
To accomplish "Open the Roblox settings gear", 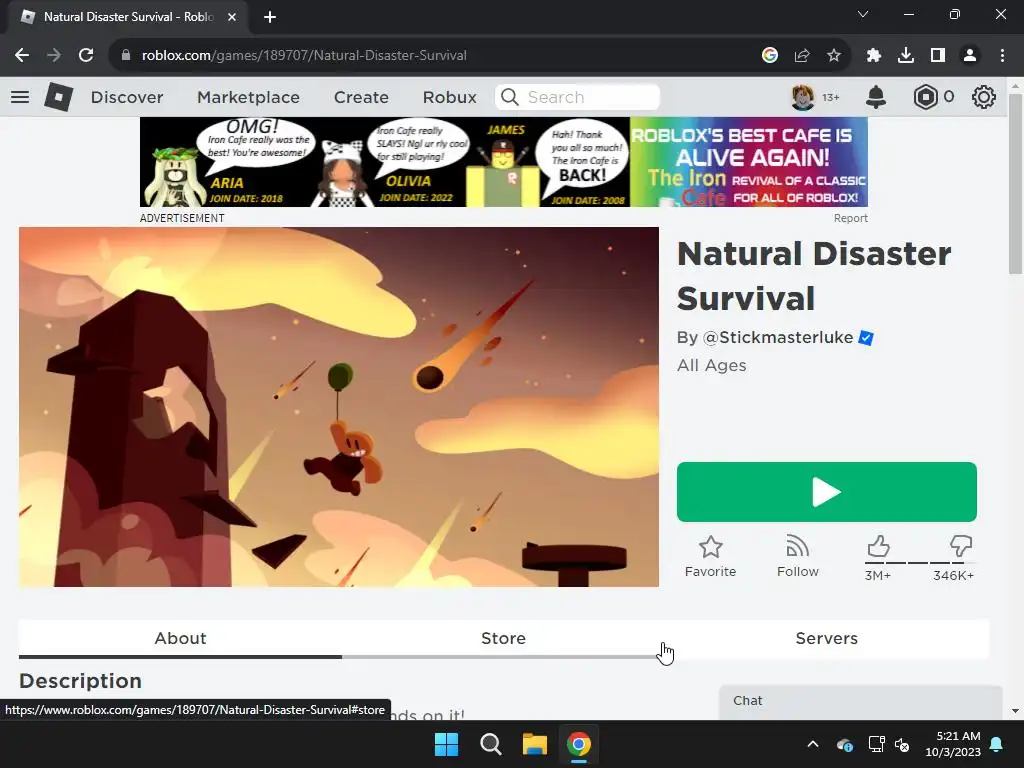I will click(x=984, y=97).
